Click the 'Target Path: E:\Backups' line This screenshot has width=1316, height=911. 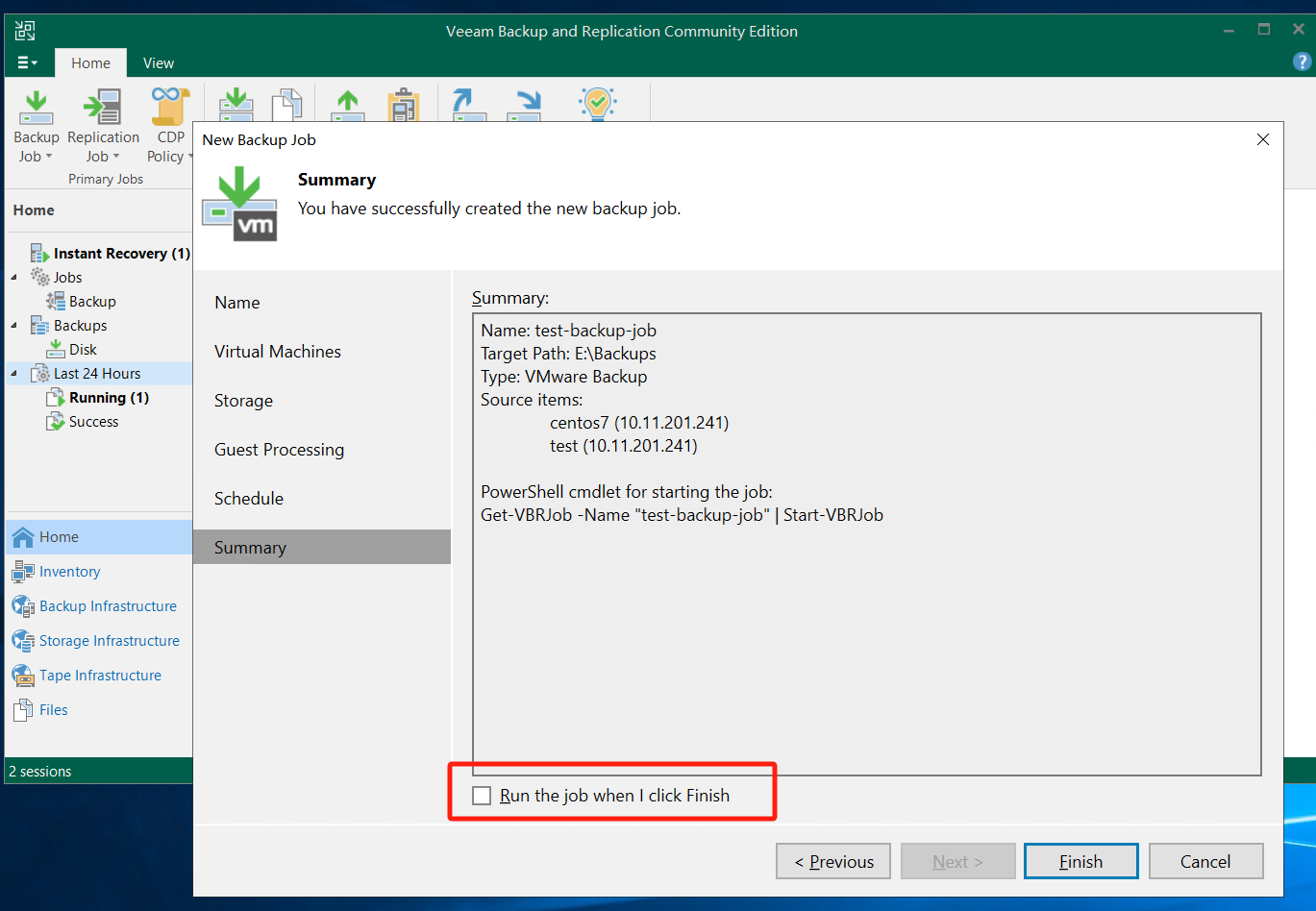click(569, 354)
